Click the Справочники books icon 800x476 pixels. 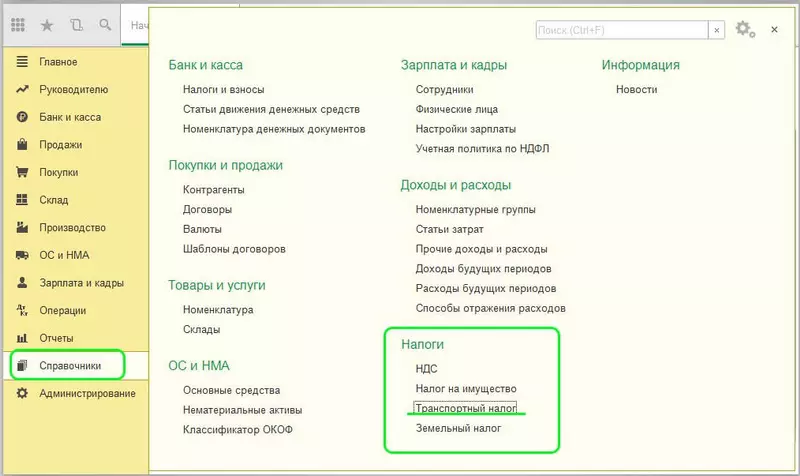pyautogui.click(x=22, y=365)
